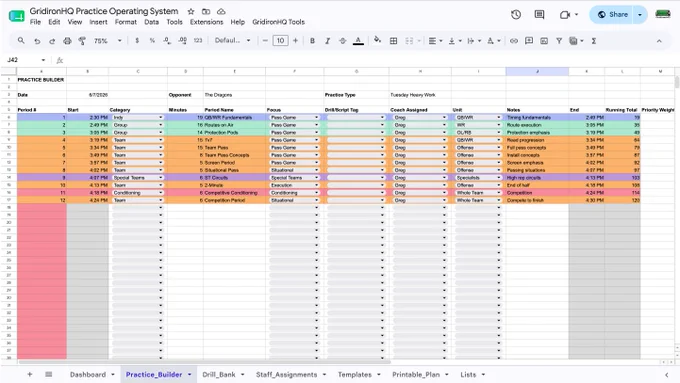Collapse the toolbar with up chevron
The height and width of the screenshot is (383, 680).
click(x=659, y=41)
